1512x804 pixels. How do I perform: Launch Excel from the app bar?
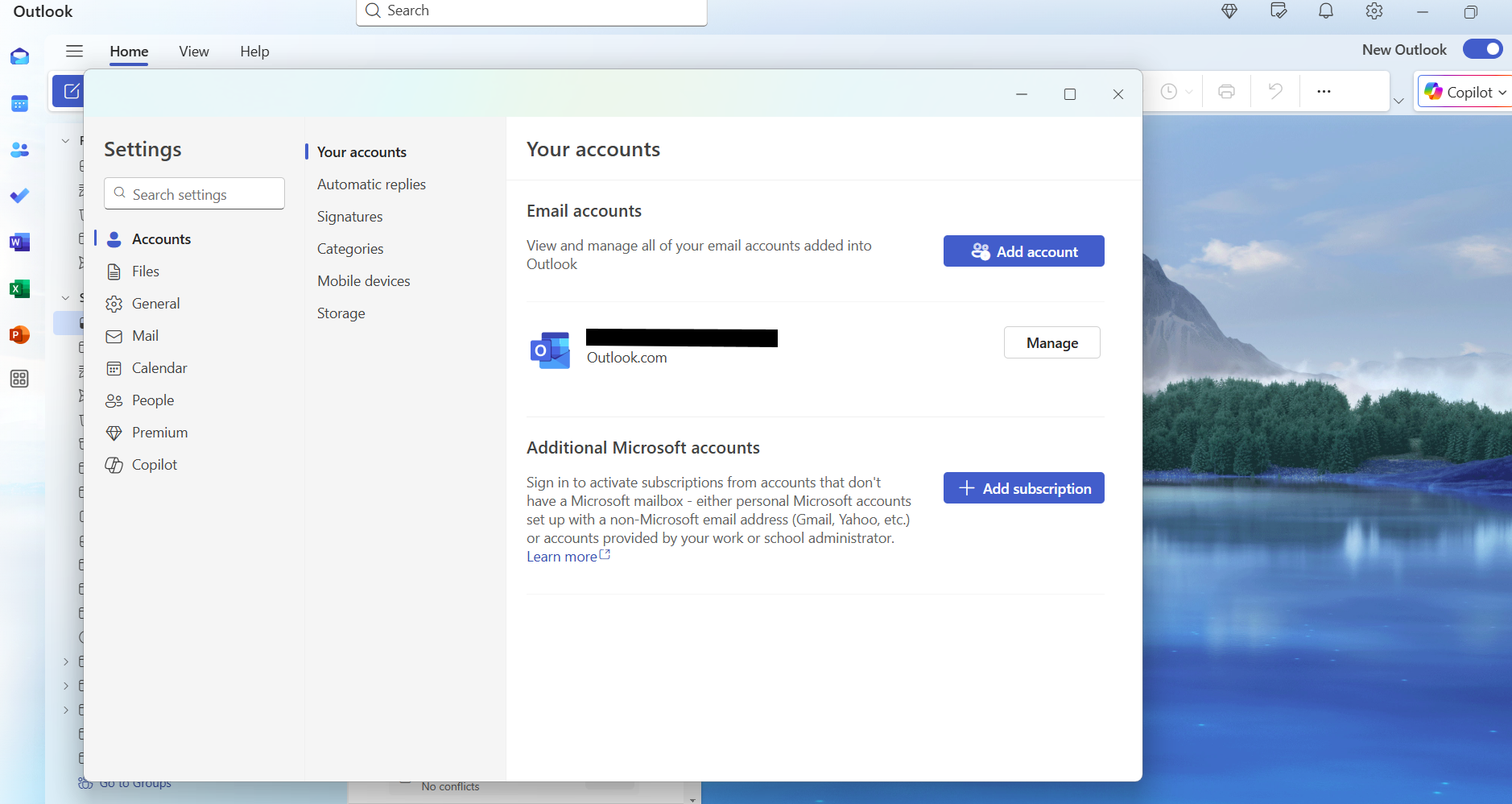tap(19, 288)
